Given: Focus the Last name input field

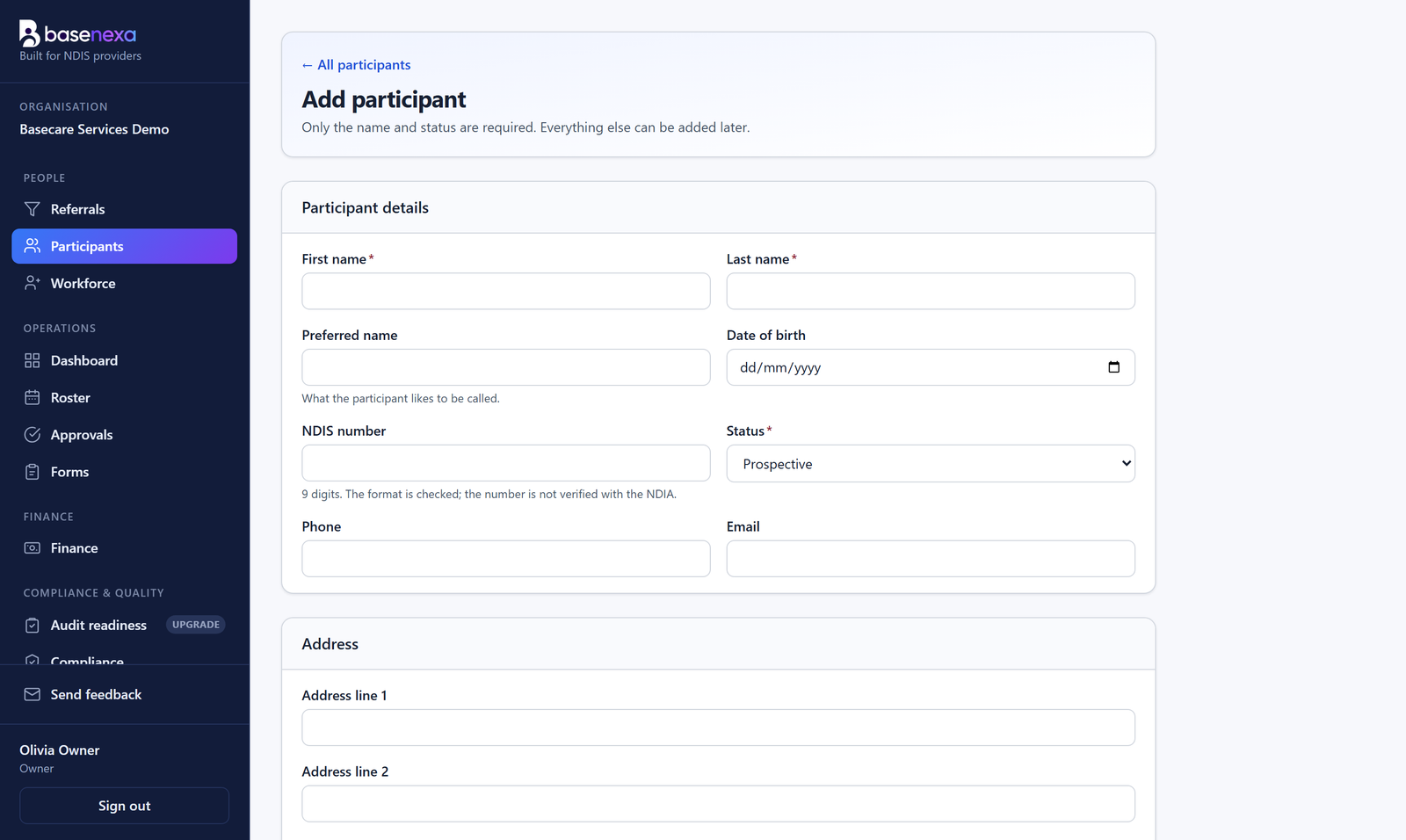Looking at the screenshot, I should [x=931, y=291].
